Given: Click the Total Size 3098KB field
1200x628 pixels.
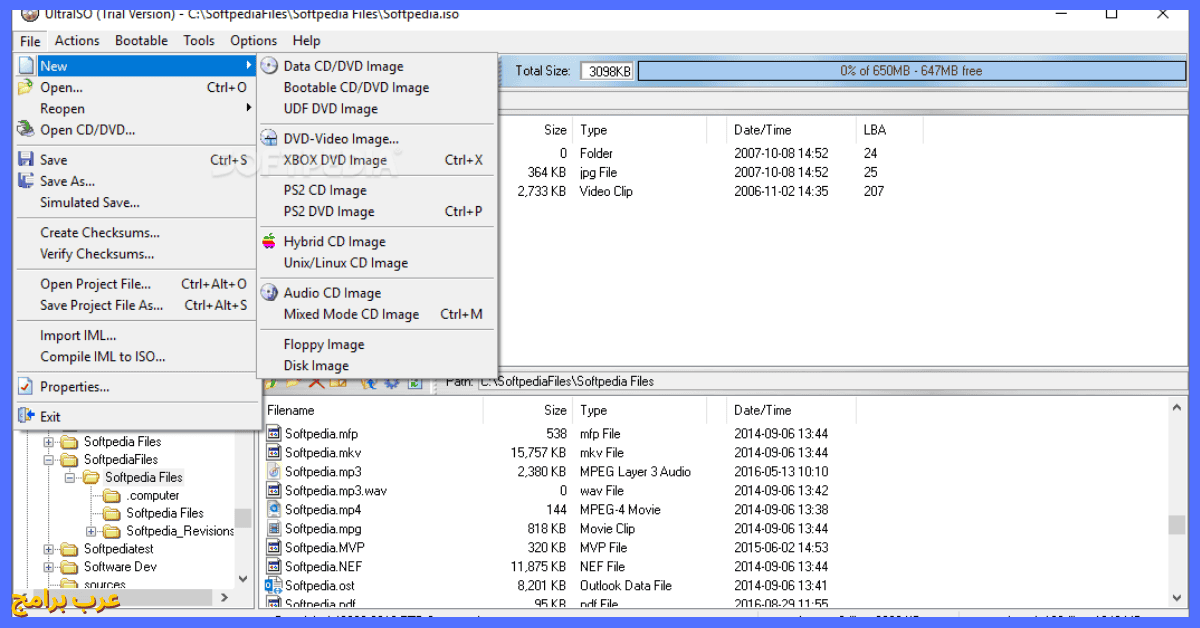Looking at the screenshot, I should click(x=607, y=71).
